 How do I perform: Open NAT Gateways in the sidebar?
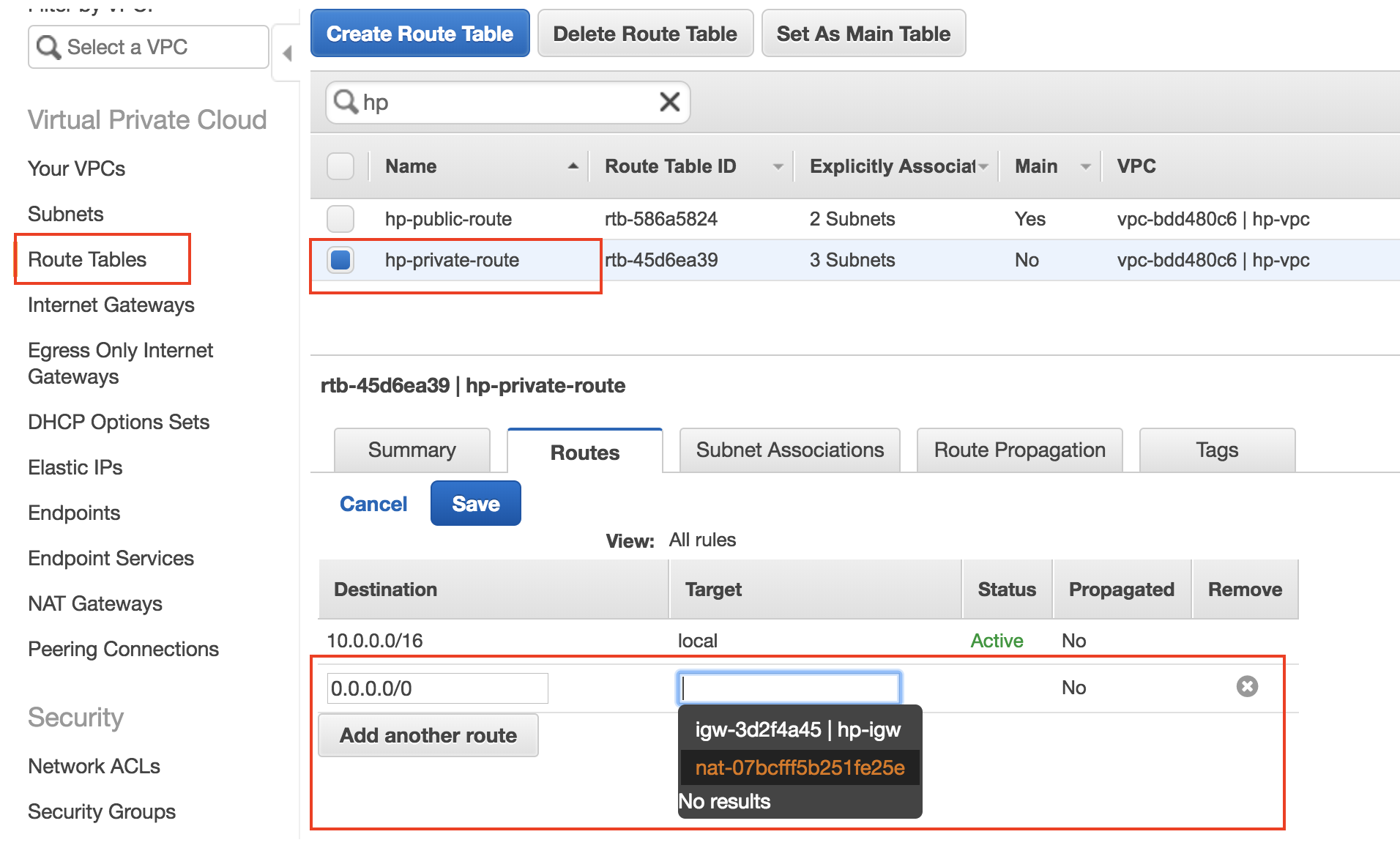(94, 603)
